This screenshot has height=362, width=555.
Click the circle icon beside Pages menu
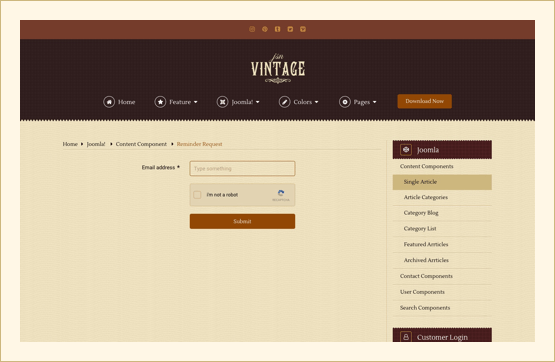[345, 102]
